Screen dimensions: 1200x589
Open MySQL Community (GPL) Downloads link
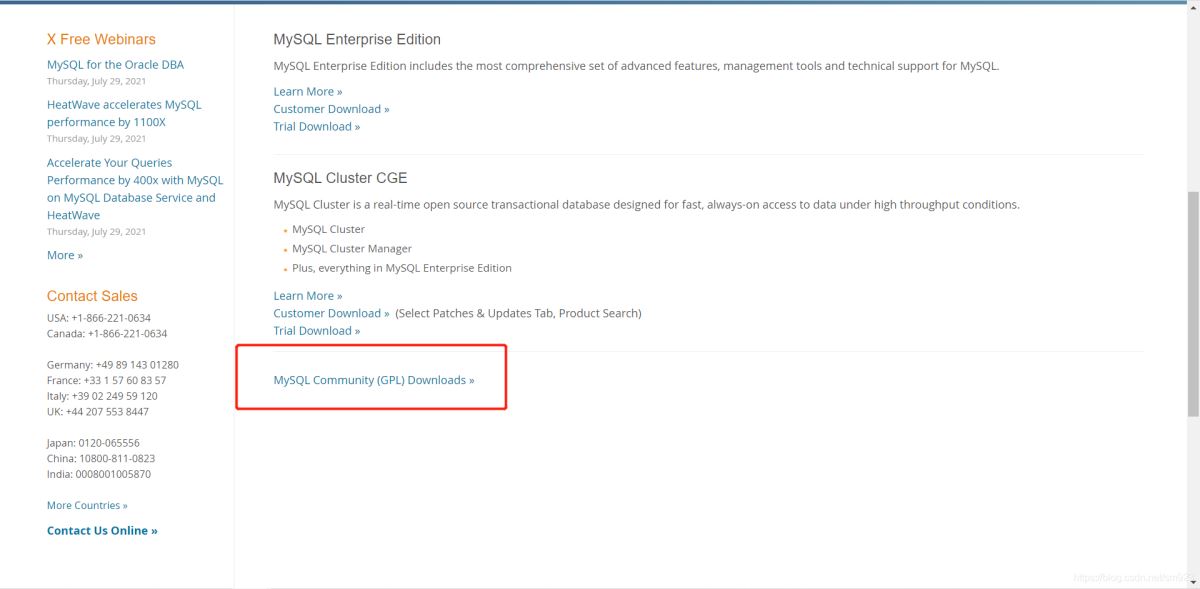click(x=373, y=380)
